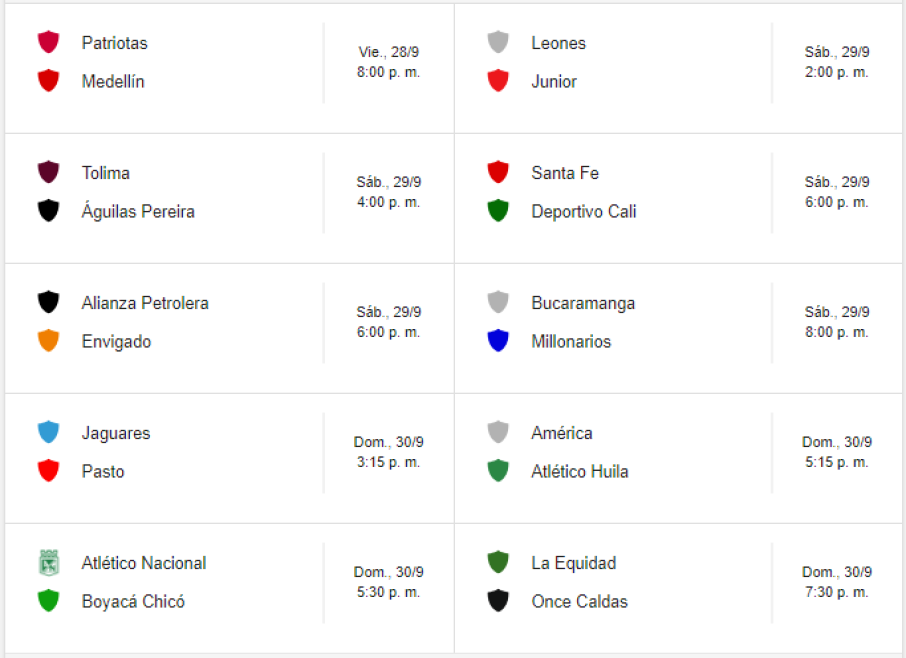Viewport: 906px width, 658px height.
Task: Click the Patriotas team shield icon
Action: 48,43
